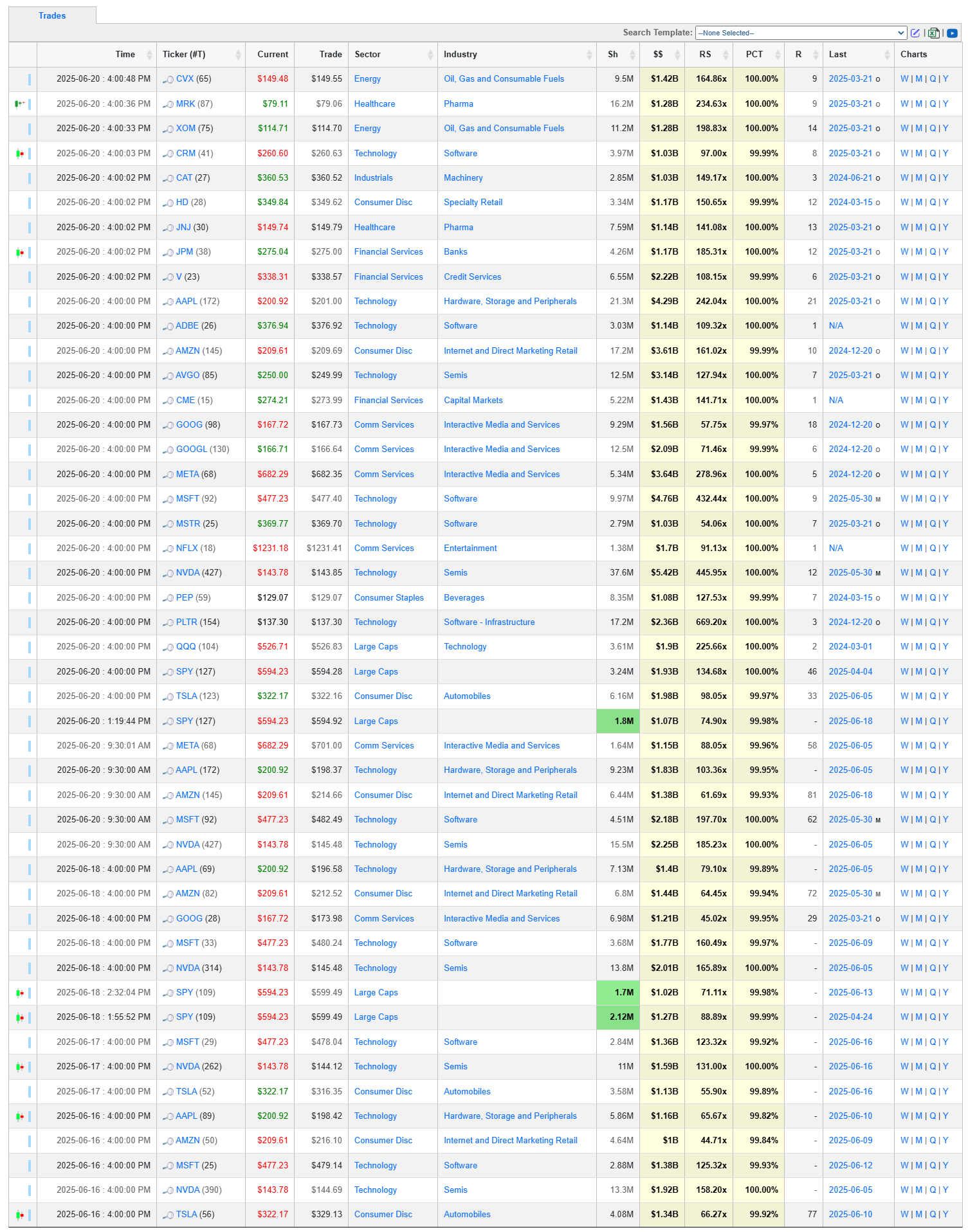Screen dimensions: 968x1232
Task: Sort by the Sh column arrows
Action: (632, 55)
